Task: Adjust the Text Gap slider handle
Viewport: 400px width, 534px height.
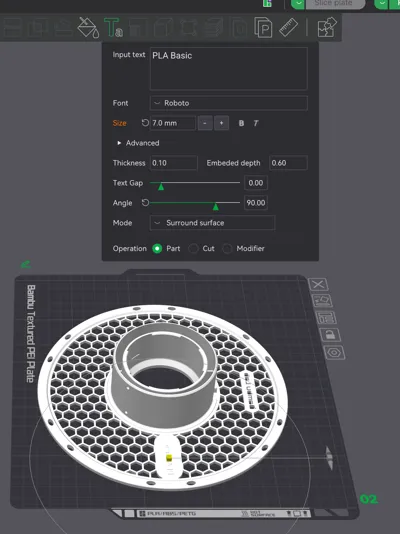Action: pyautogui.click(x=161, y=186)
